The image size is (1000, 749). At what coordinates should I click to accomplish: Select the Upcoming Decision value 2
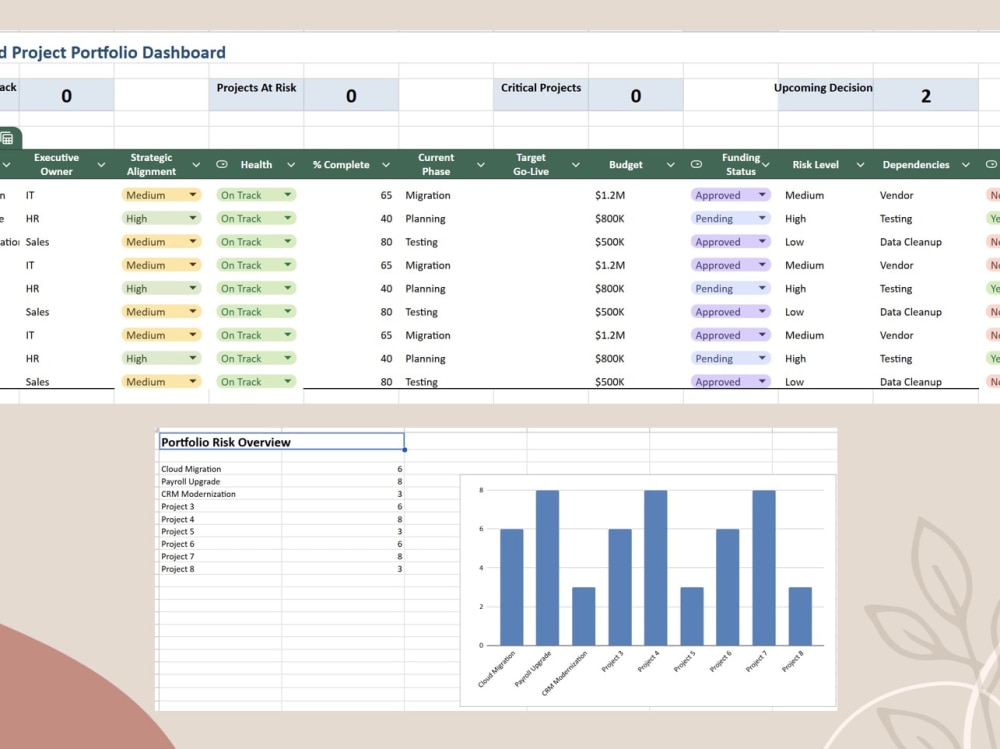(x=926, y=96)
